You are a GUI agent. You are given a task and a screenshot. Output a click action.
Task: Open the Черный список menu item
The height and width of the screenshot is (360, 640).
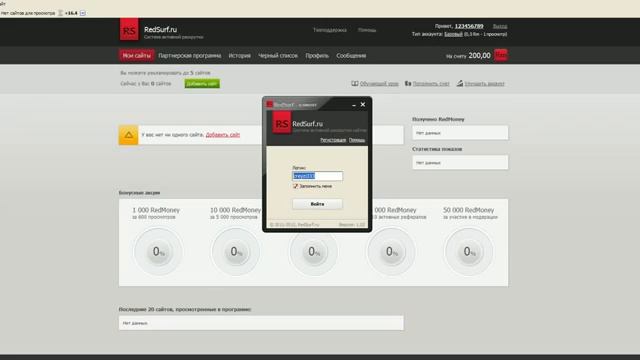(278, 56)
